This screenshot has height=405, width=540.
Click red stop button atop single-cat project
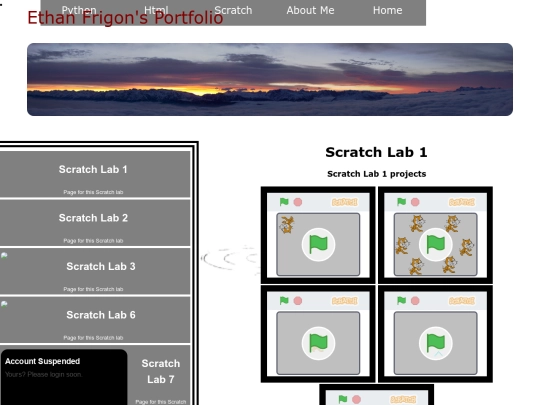298,202
